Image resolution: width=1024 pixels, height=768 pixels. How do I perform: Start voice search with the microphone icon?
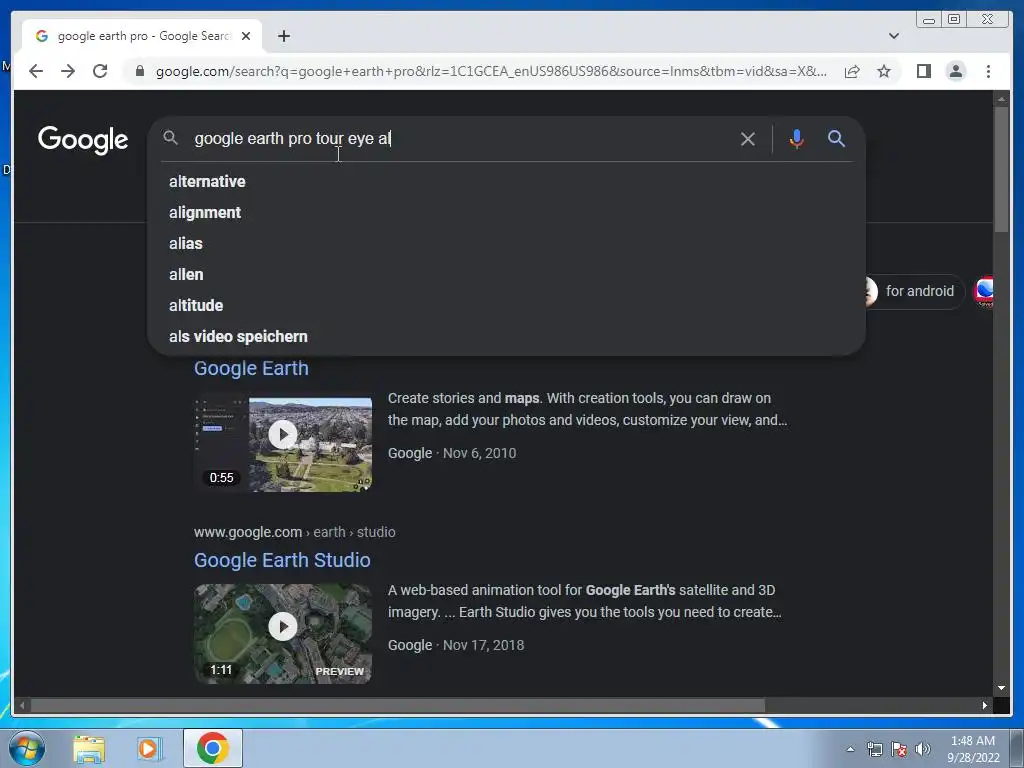[796, 138]
